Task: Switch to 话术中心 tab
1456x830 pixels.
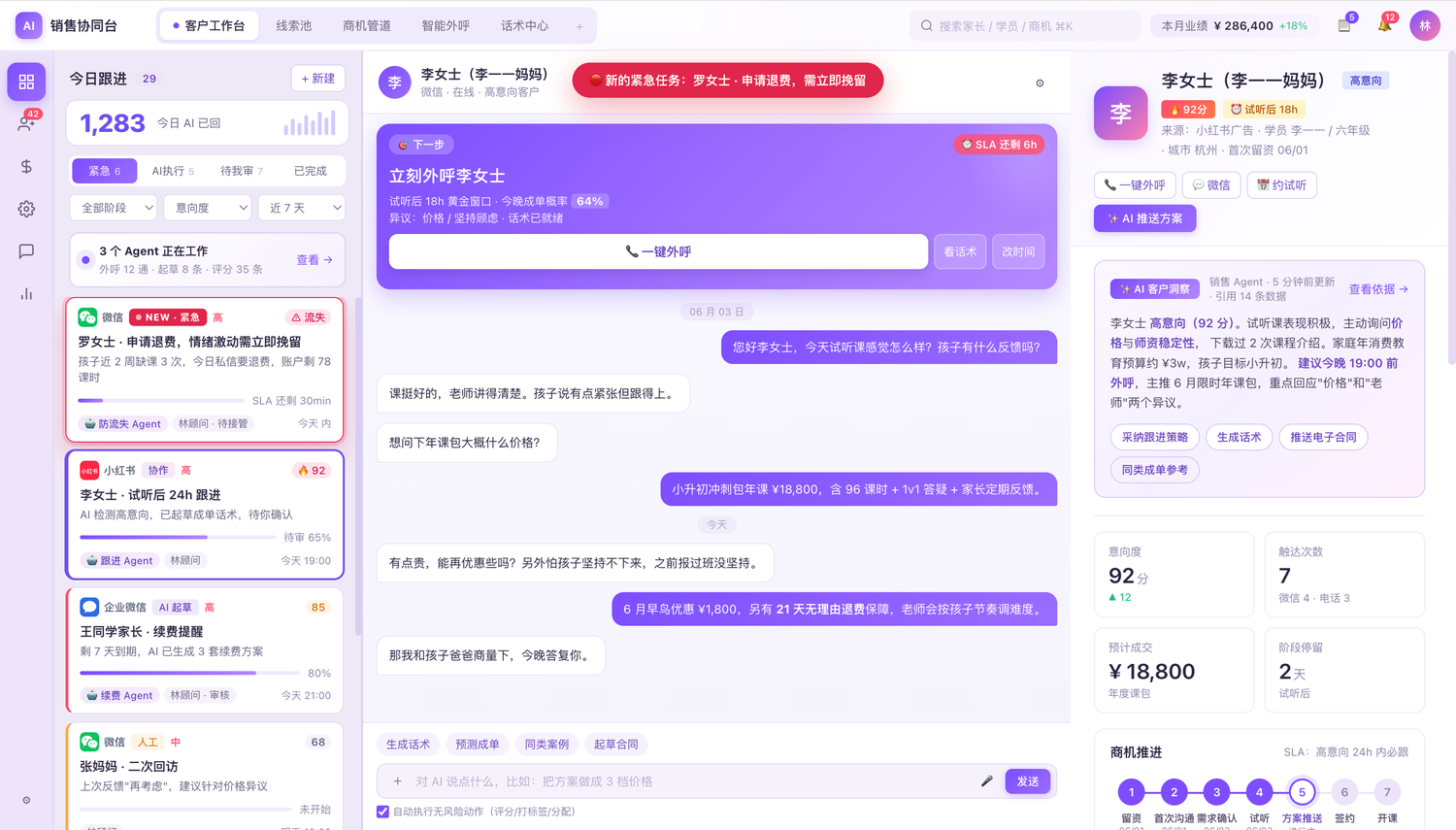Action: [525, 26]
